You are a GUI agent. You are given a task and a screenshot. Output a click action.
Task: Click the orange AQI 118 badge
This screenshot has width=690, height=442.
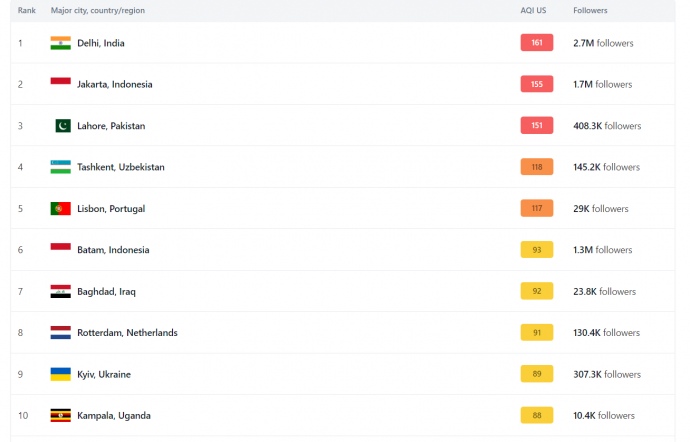[536, 167]
